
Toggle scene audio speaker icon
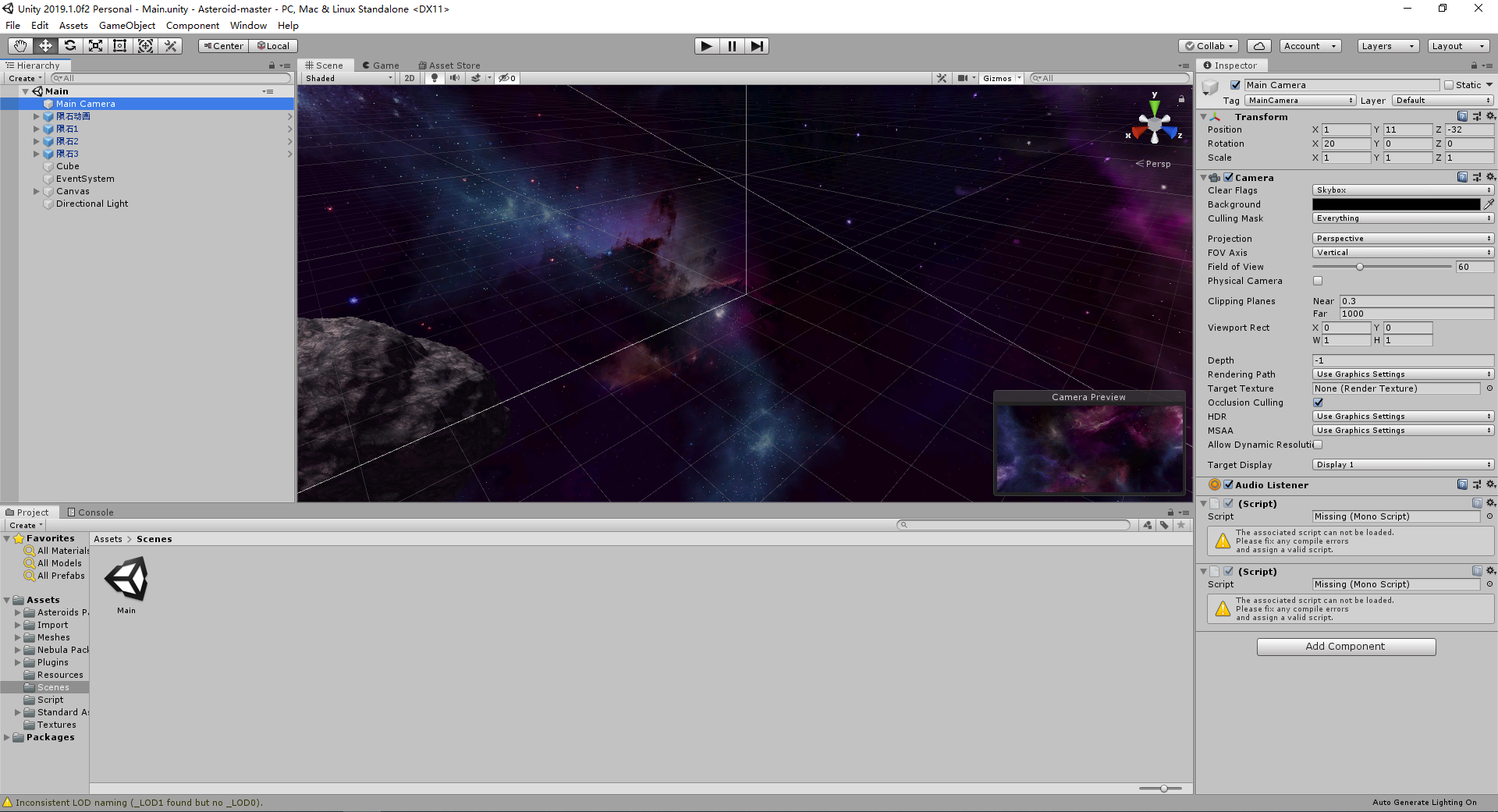tap(454, 78)
